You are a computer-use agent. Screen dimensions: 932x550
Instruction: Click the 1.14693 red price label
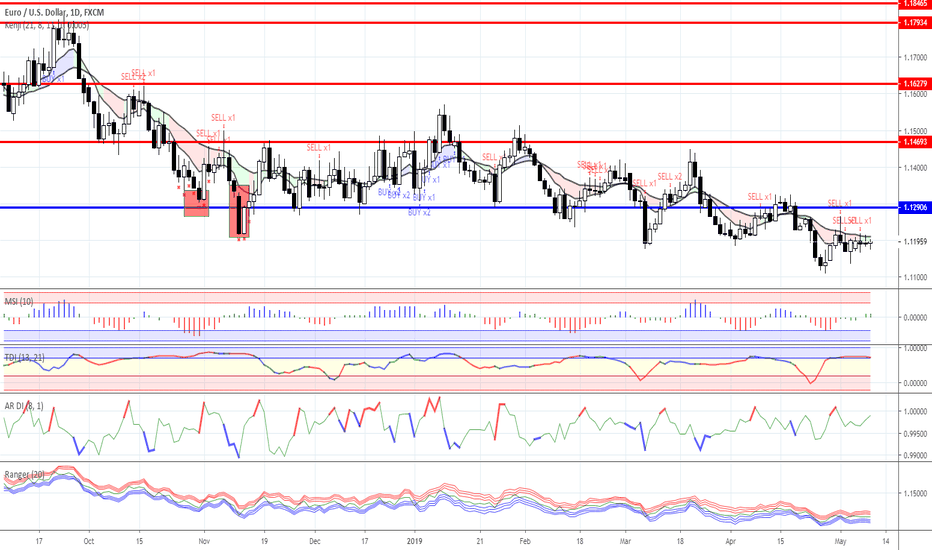pos(915,142)
